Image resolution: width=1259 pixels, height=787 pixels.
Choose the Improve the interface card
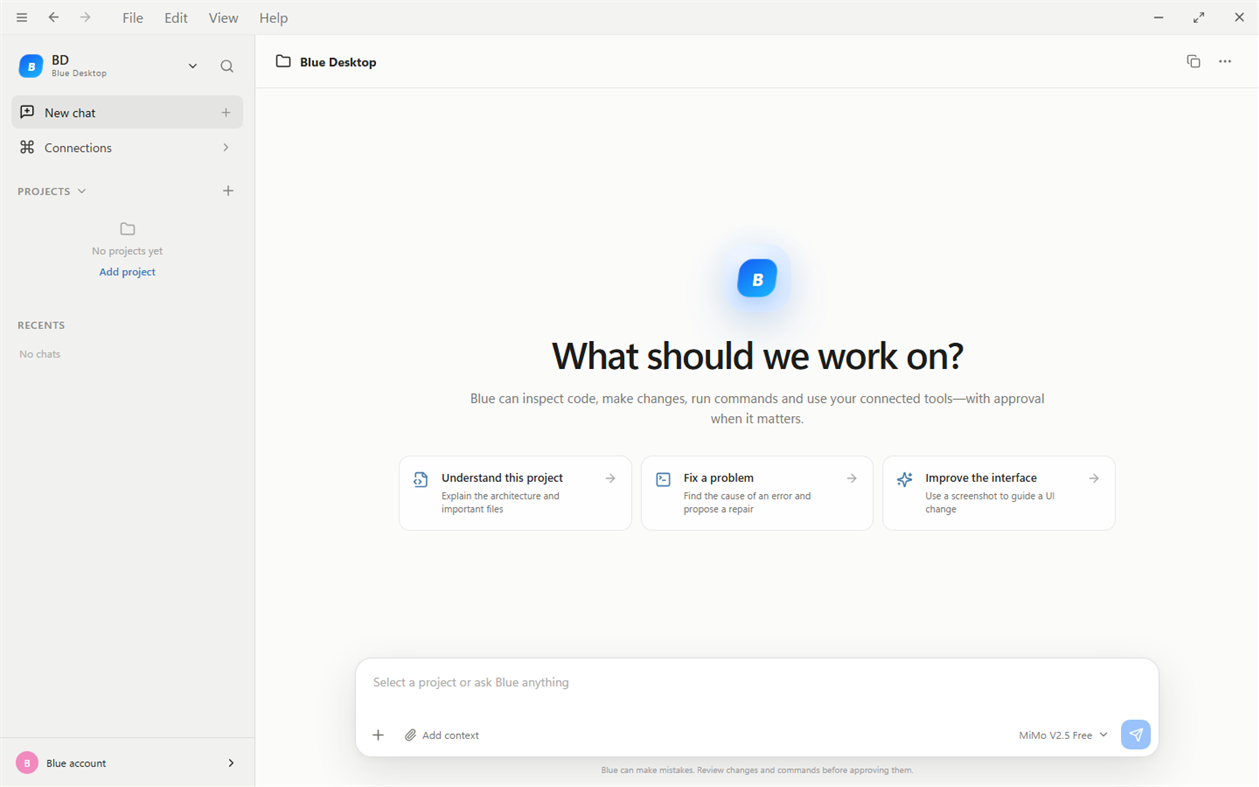[999, 493]
